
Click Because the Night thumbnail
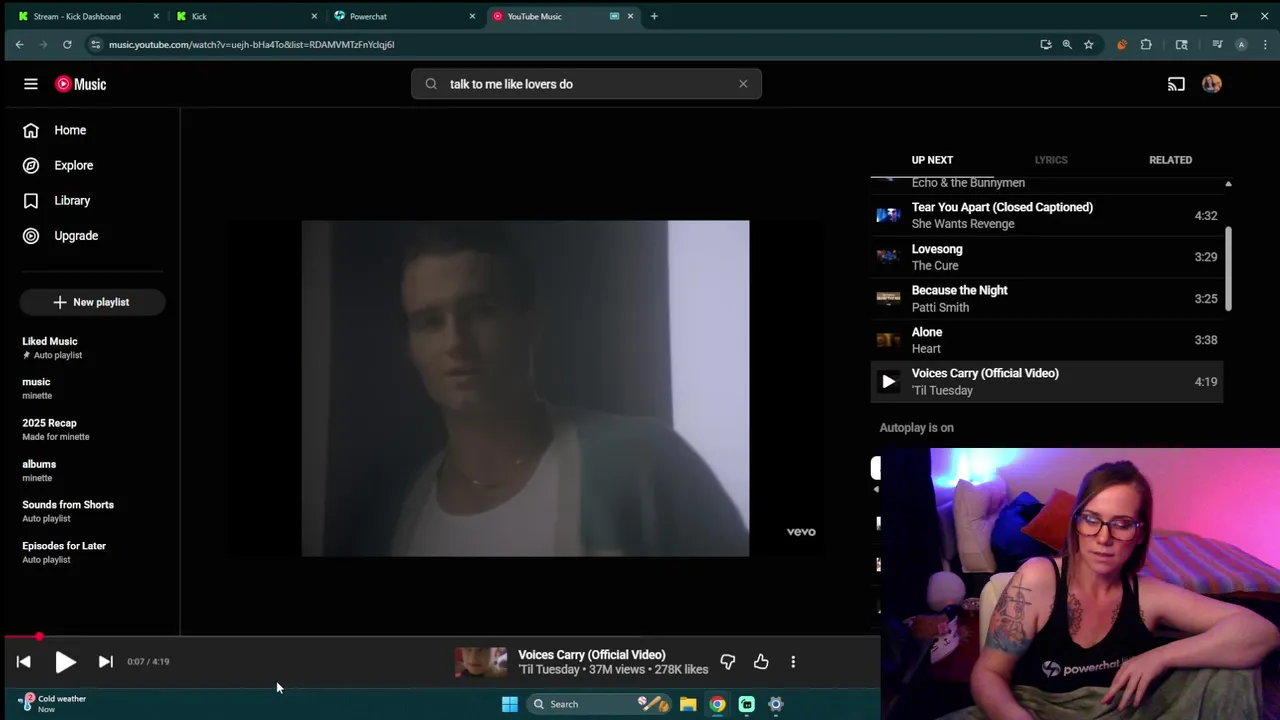click(x=888, y=298)
